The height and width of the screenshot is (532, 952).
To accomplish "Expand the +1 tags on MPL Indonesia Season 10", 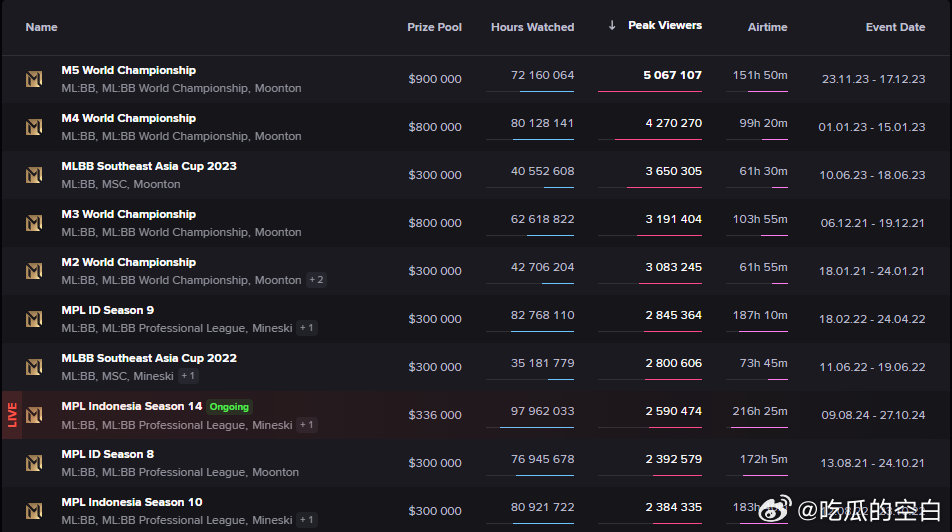I will (x=307, y=520).
